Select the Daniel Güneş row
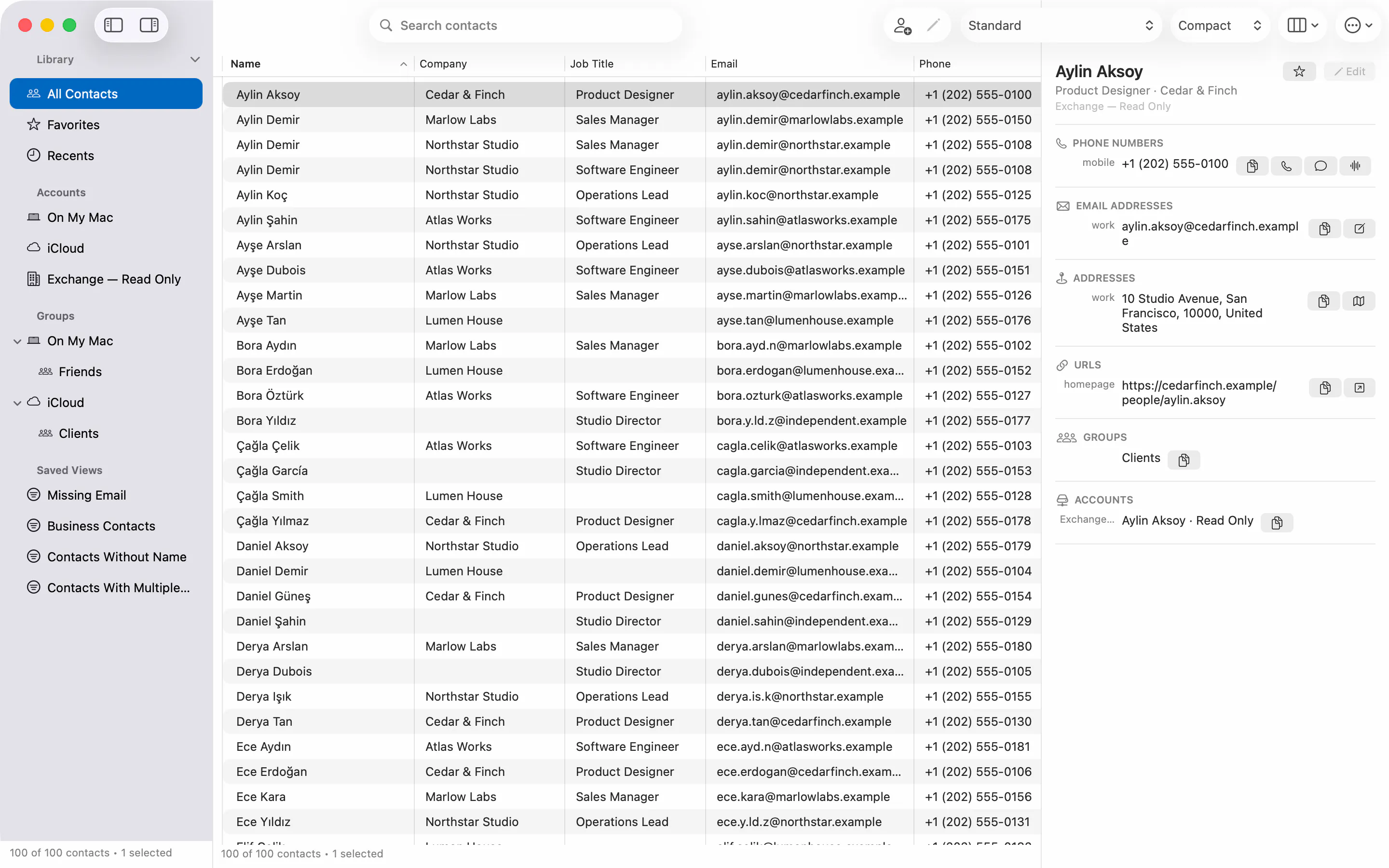The height and width of the screenshot is (868, 1389). pyautogui.click(x=631, y=596)
